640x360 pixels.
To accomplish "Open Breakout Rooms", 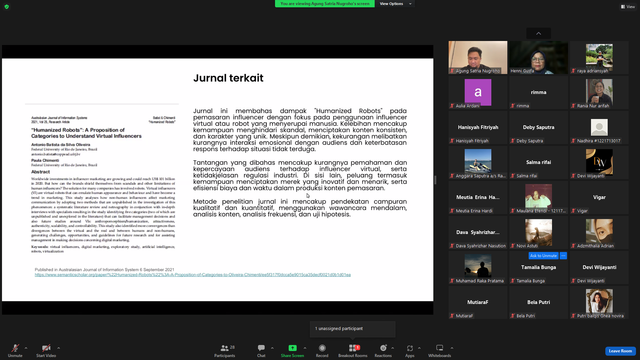I will [x=353, y=350].
